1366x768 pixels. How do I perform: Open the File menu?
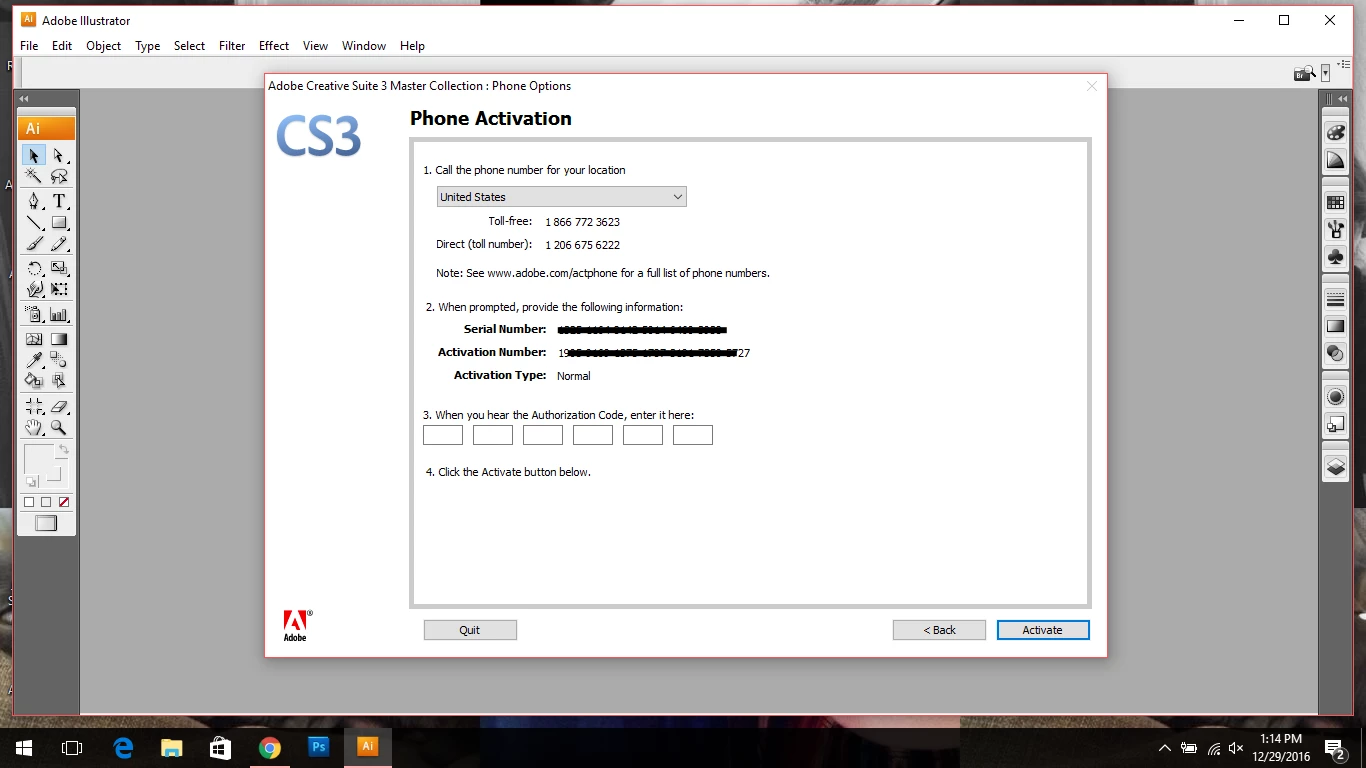(x=29, y=46)
